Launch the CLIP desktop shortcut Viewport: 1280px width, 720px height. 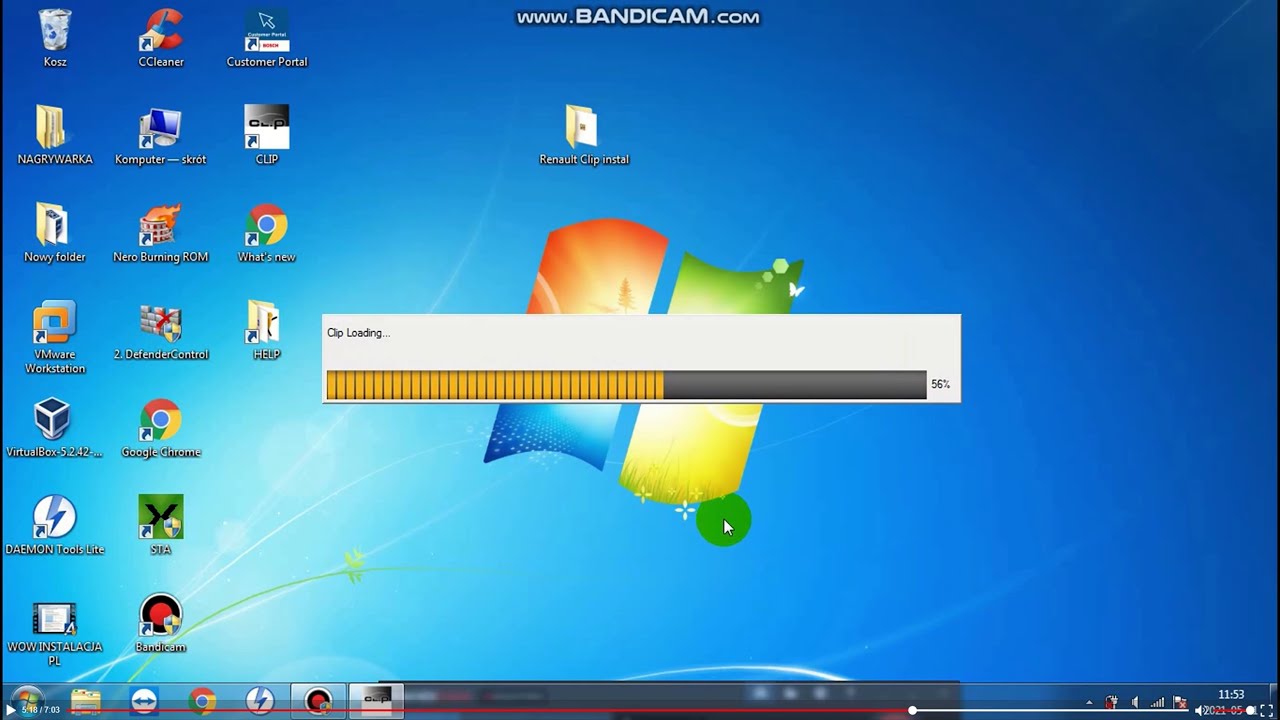pyautogui.click(x=267, y=135)
